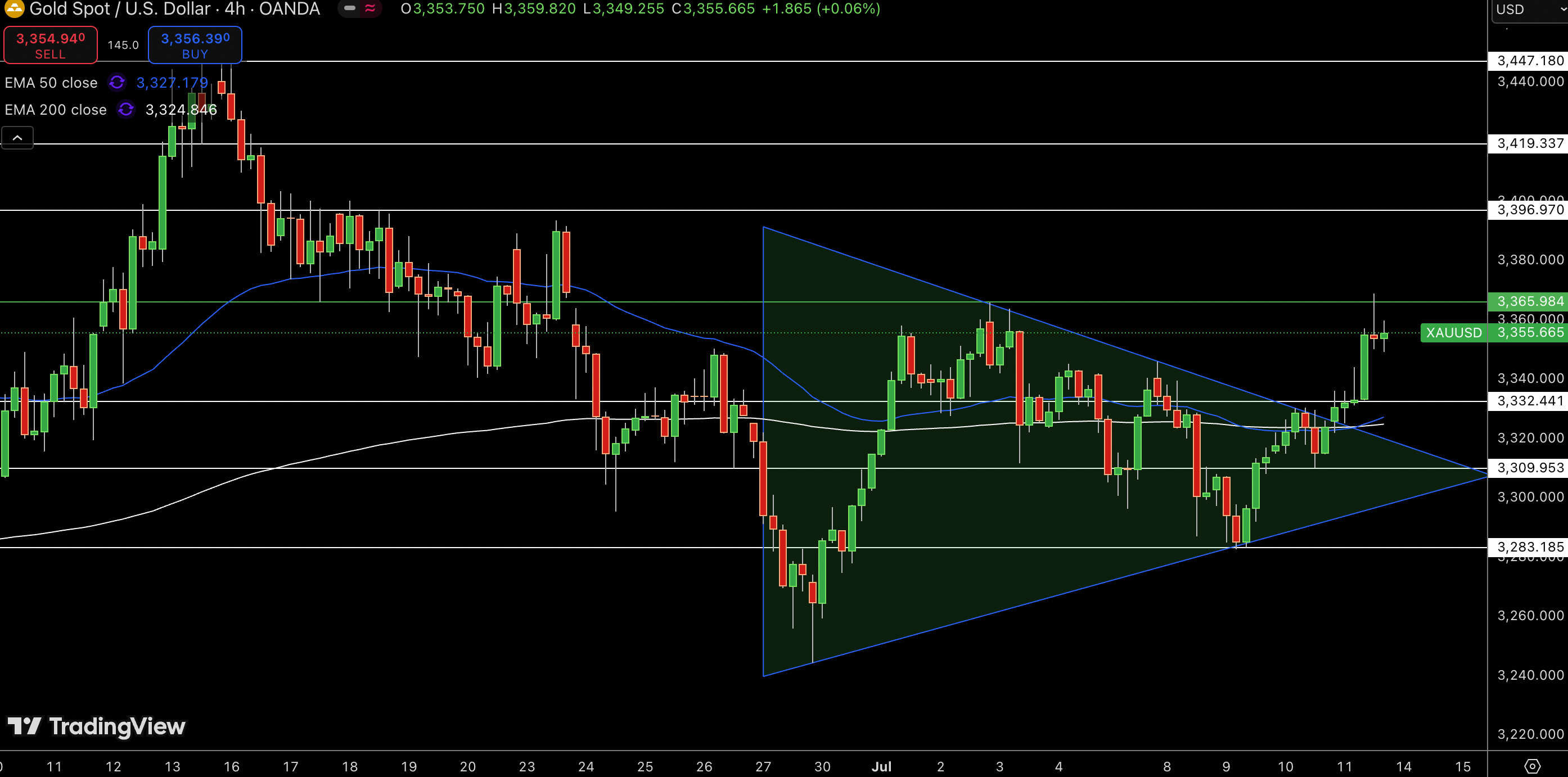The image size is (1568, 777).
Task: Select the EMA 50 close indicator label
Action: (x=51, y=83)
